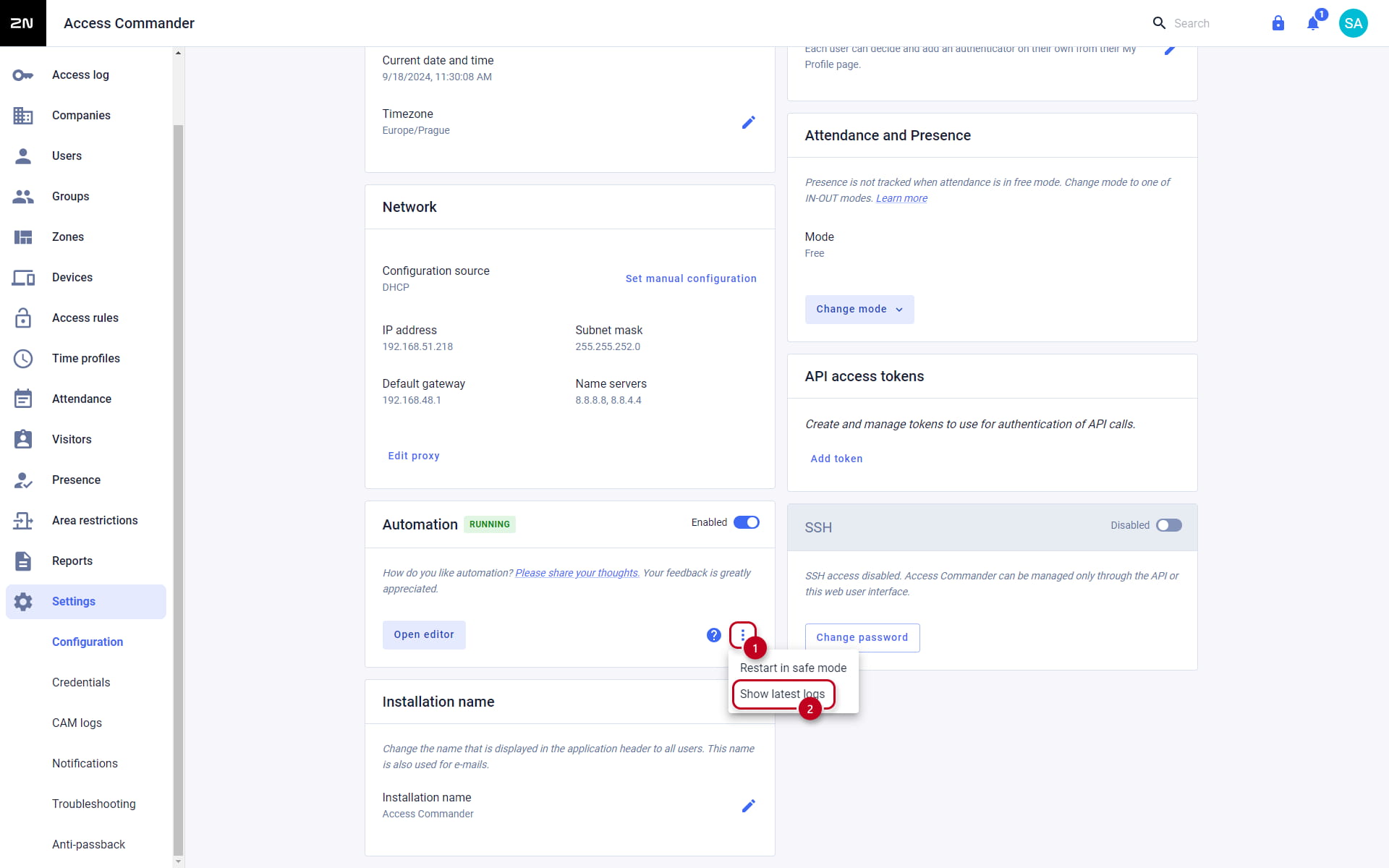
Task: Click the Companies building icon
Action: coord(23,116)
